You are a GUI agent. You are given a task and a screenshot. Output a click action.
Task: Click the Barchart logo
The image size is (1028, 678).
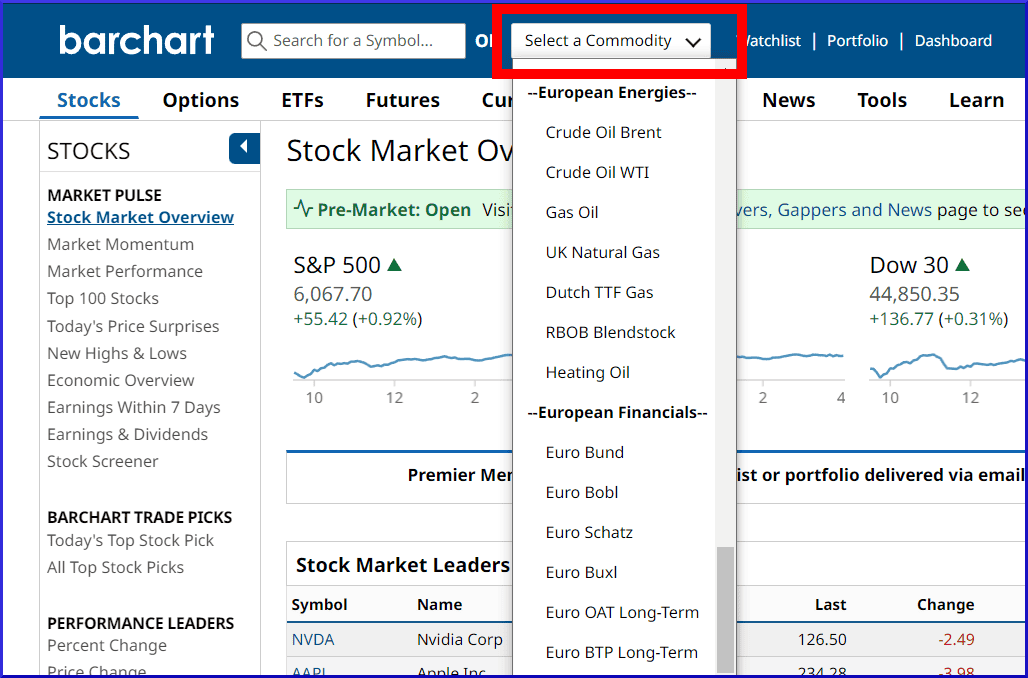136,40
